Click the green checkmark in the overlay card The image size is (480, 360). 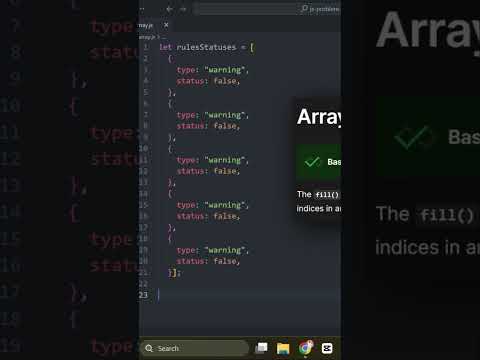click(312, 162)
